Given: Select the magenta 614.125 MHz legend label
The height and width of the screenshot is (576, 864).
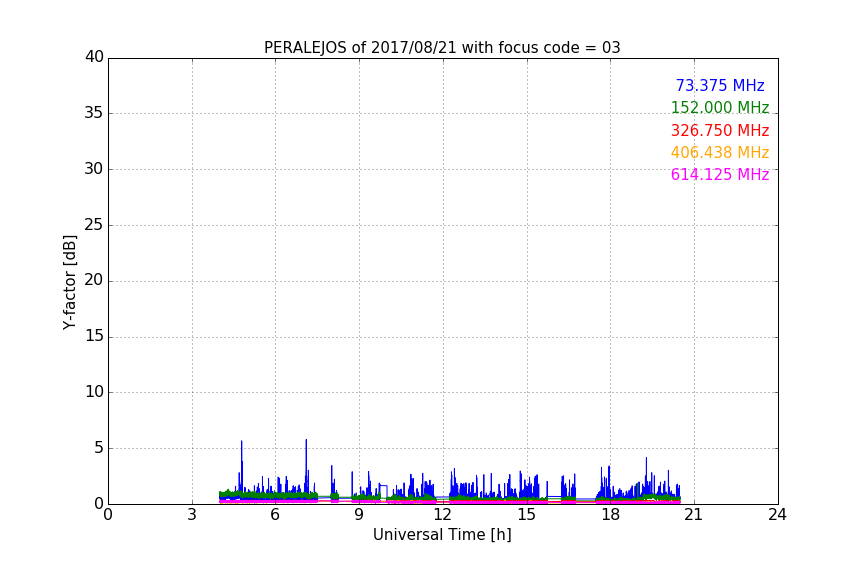Looking at the screenshot, I should [x=720, y=175].
